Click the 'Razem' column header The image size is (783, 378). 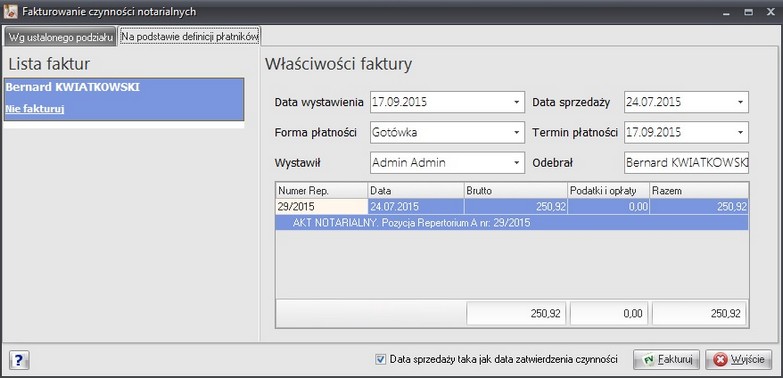coord(699,191)
